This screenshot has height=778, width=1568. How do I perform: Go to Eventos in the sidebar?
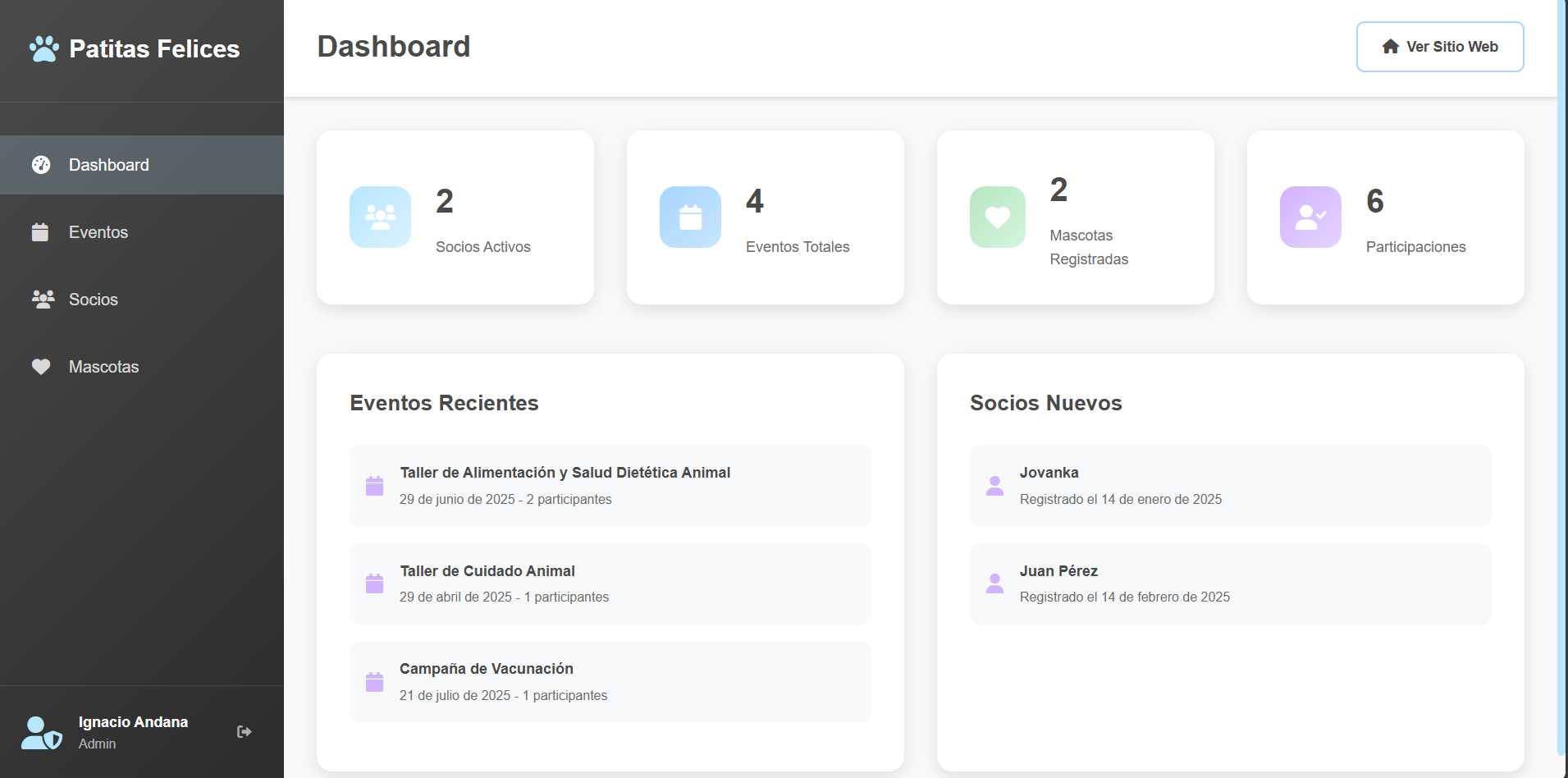click(98, 232)
